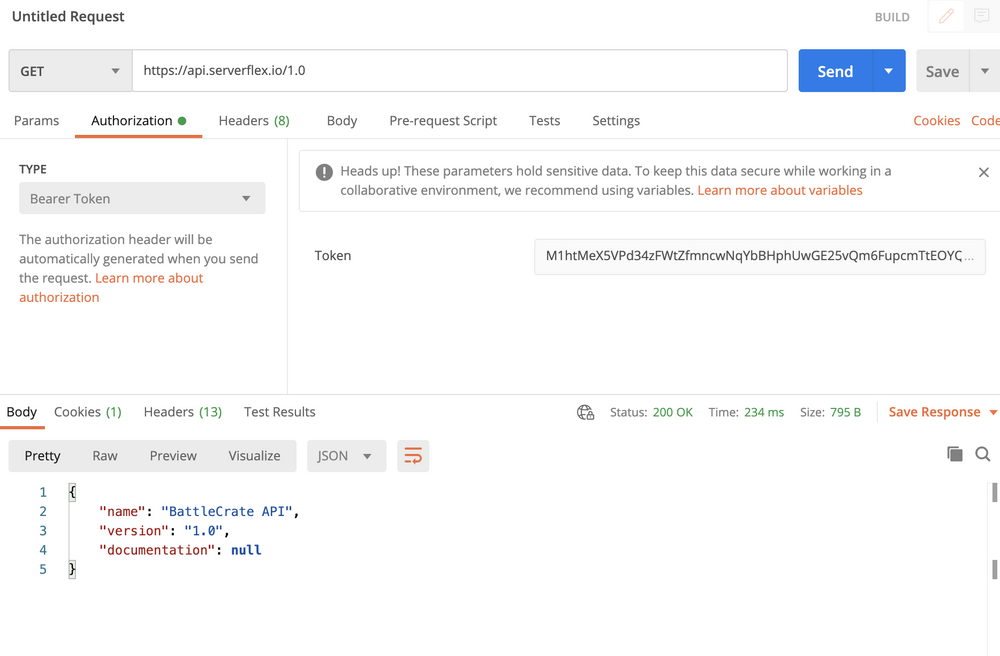
Task: Expand the Send button options arrow
Action: 889,71
